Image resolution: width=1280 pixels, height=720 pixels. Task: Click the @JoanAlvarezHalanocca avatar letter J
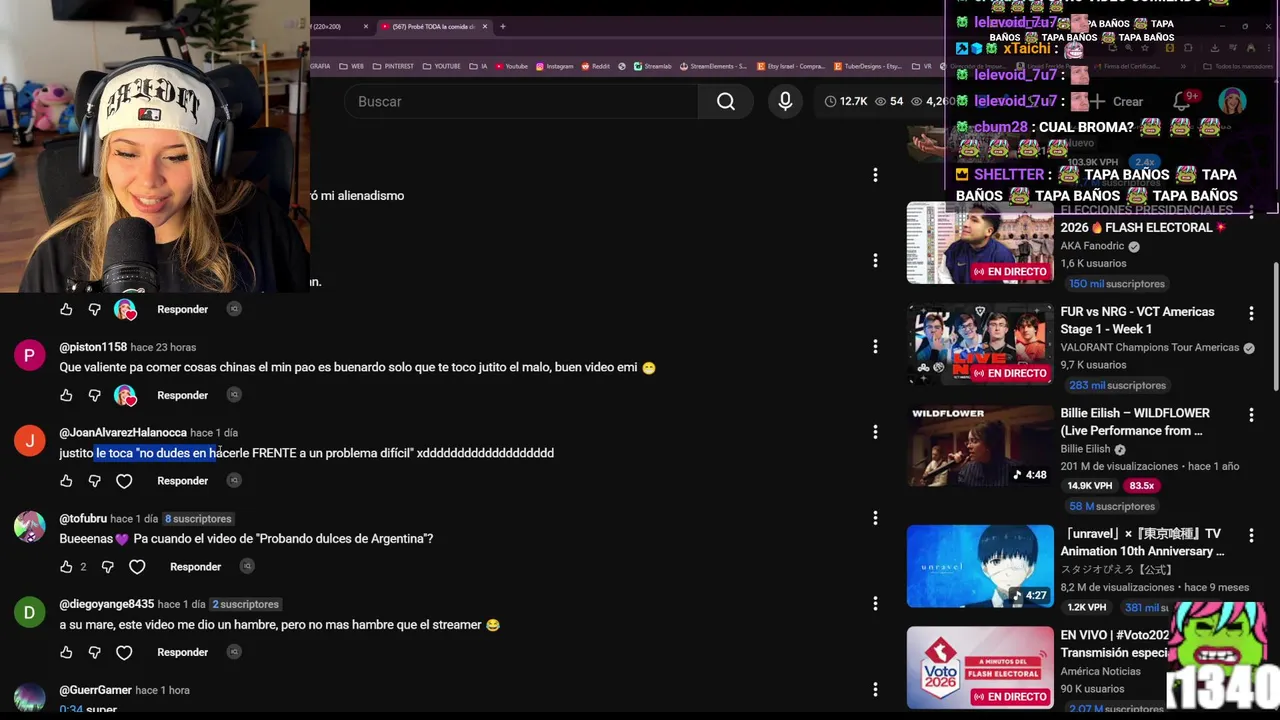pos(30,441)
